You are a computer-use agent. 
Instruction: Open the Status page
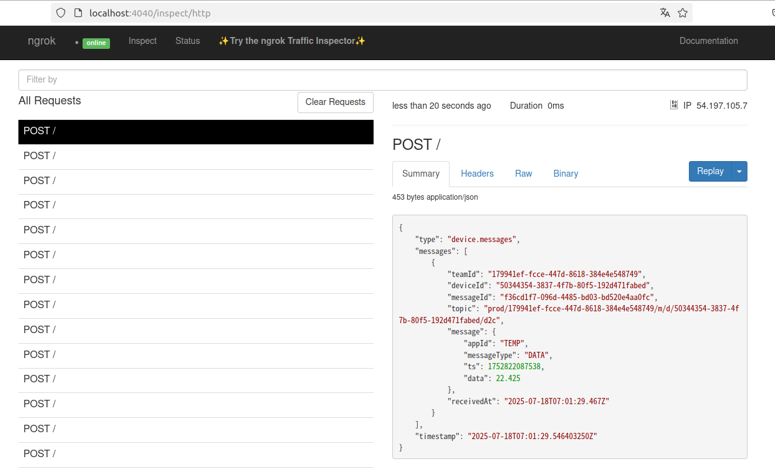(x=187, y=41)
